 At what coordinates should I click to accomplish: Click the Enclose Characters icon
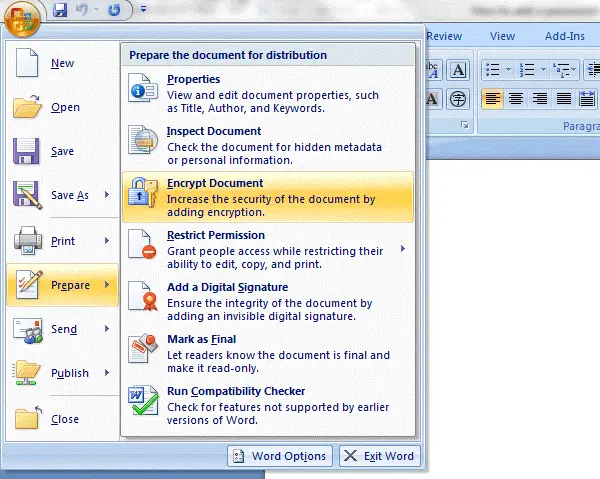point(458,99)
